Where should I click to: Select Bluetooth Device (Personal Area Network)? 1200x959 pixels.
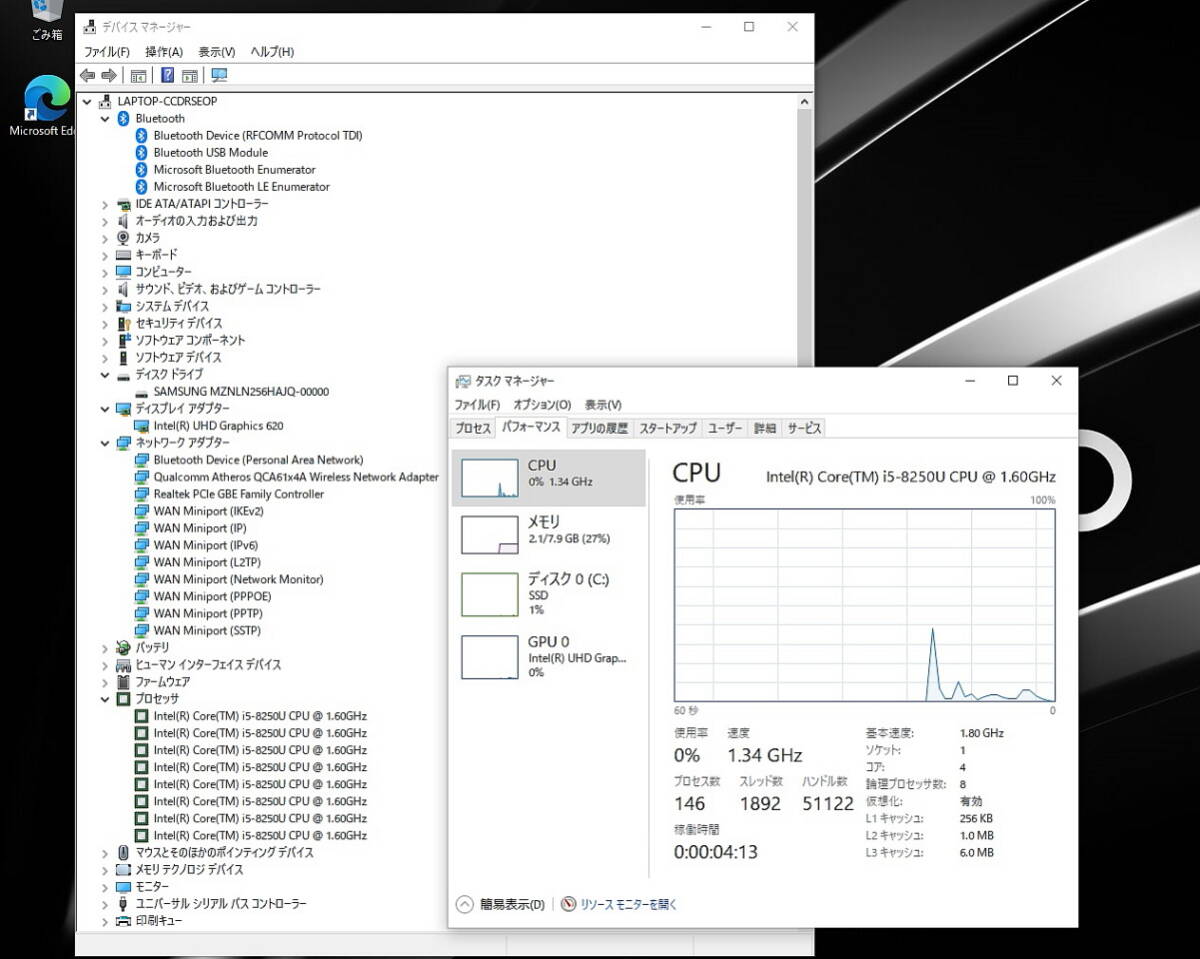[258, 460]
